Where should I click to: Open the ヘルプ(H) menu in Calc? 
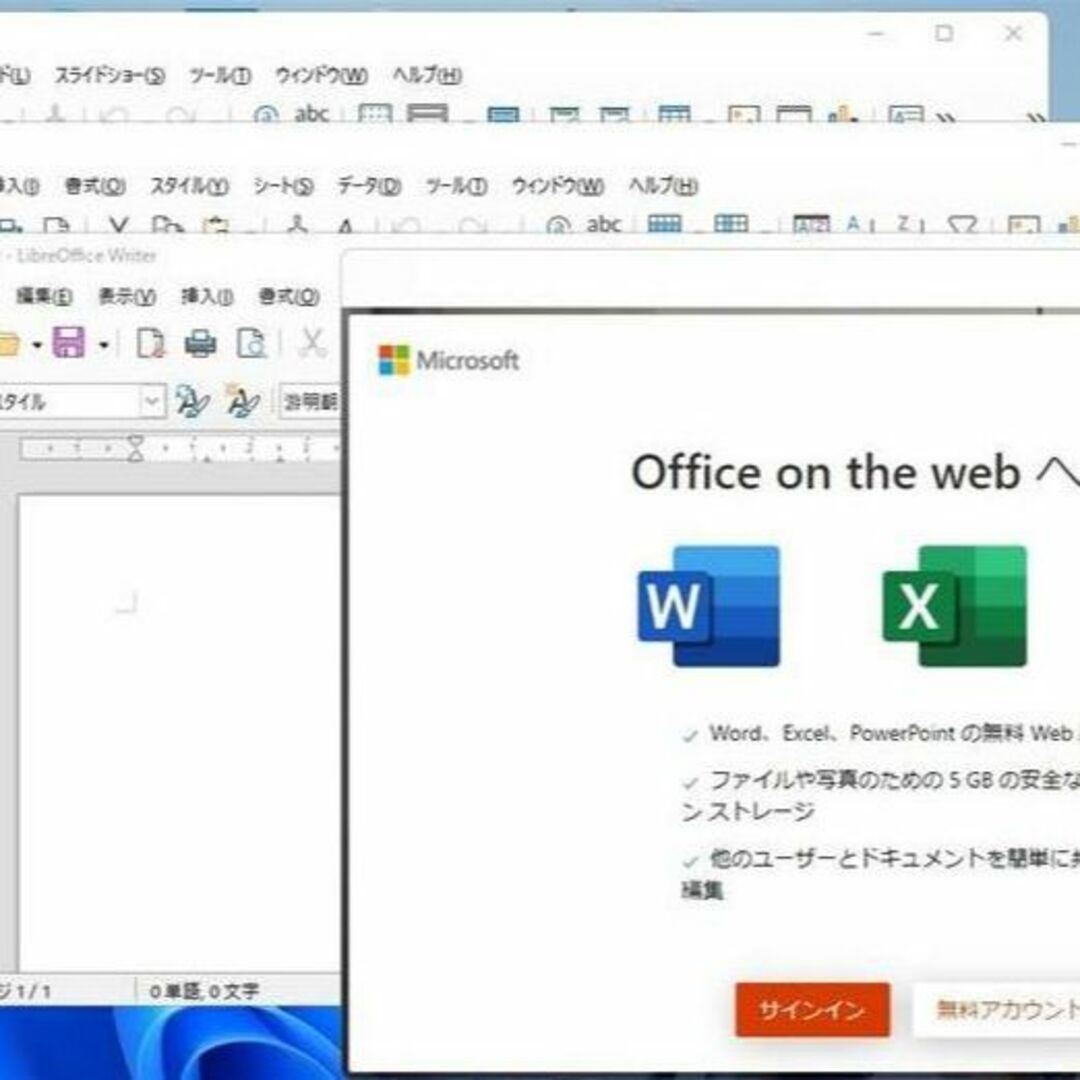(663, 186)
